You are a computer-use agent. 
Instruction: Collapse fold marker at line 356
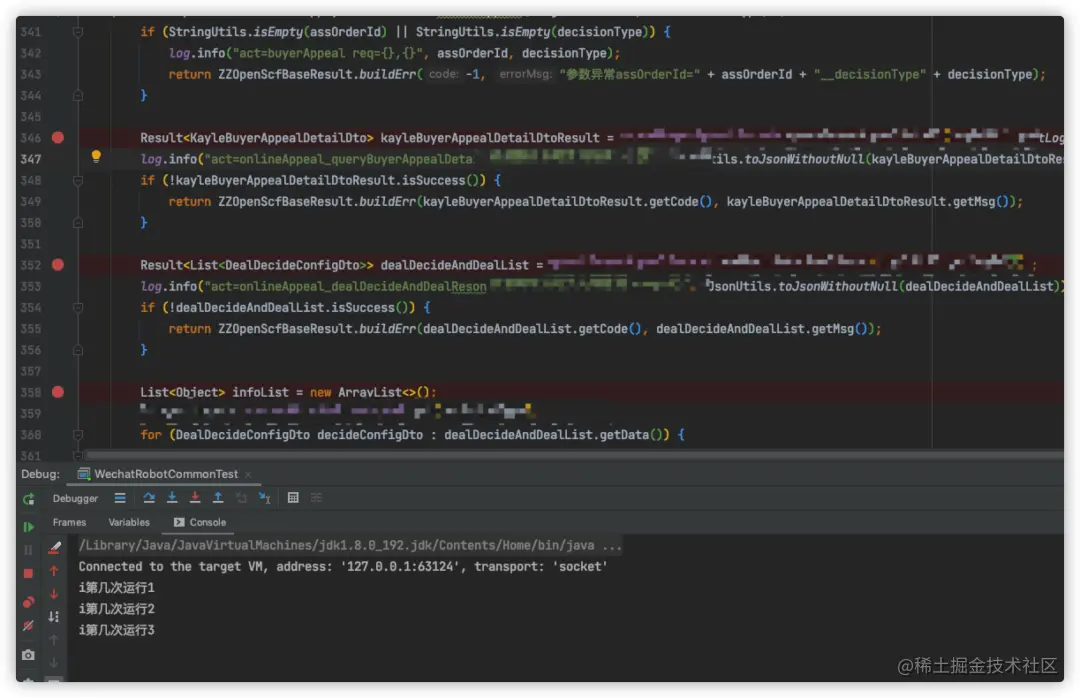click(78, 350)
